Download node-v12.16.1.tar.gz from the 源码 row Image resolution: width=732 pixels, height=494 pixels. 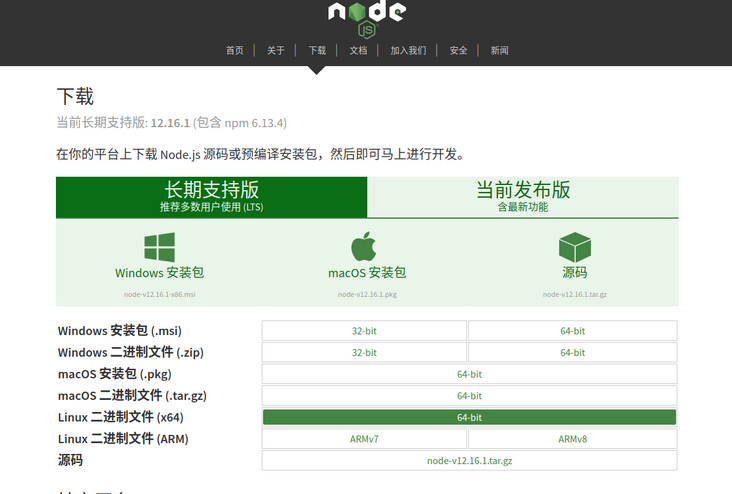click(469, 460)
